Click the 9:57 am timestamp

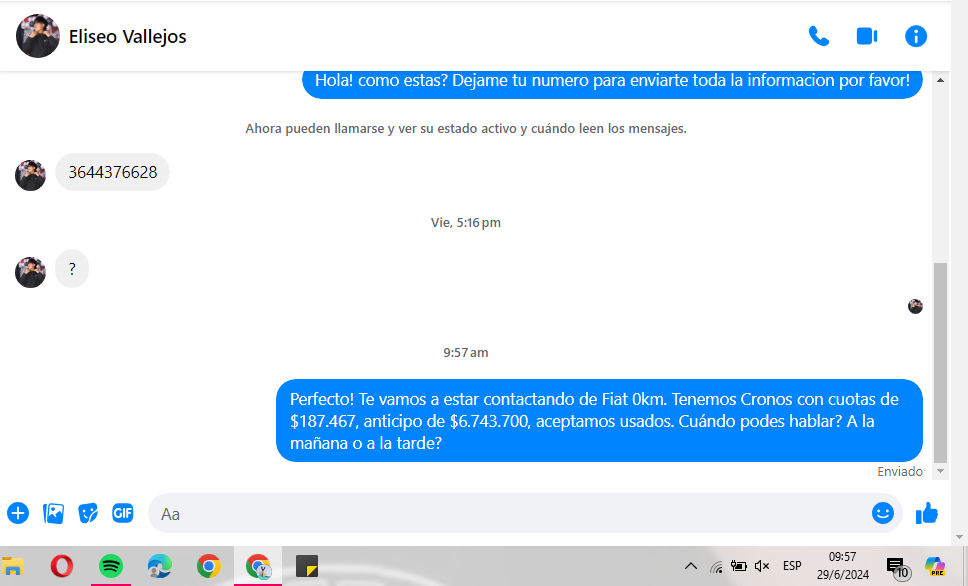click(465, 353)
